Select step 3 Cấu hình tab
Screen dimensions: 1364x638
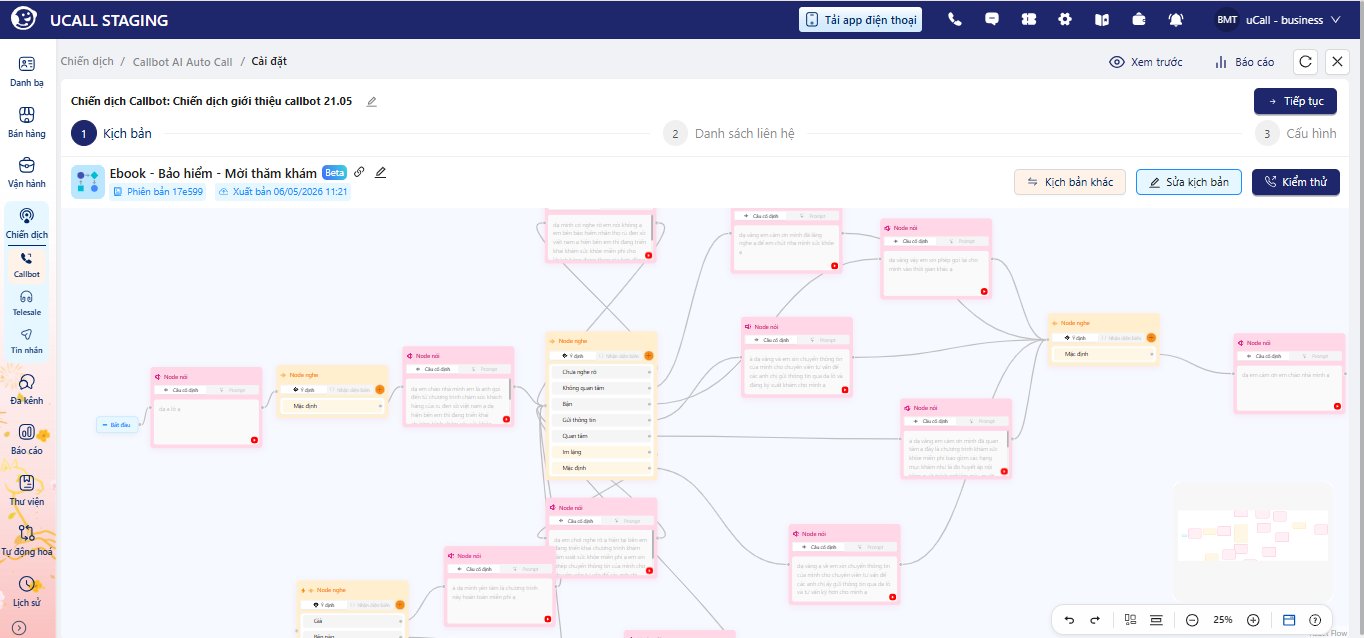[1296, 133]
